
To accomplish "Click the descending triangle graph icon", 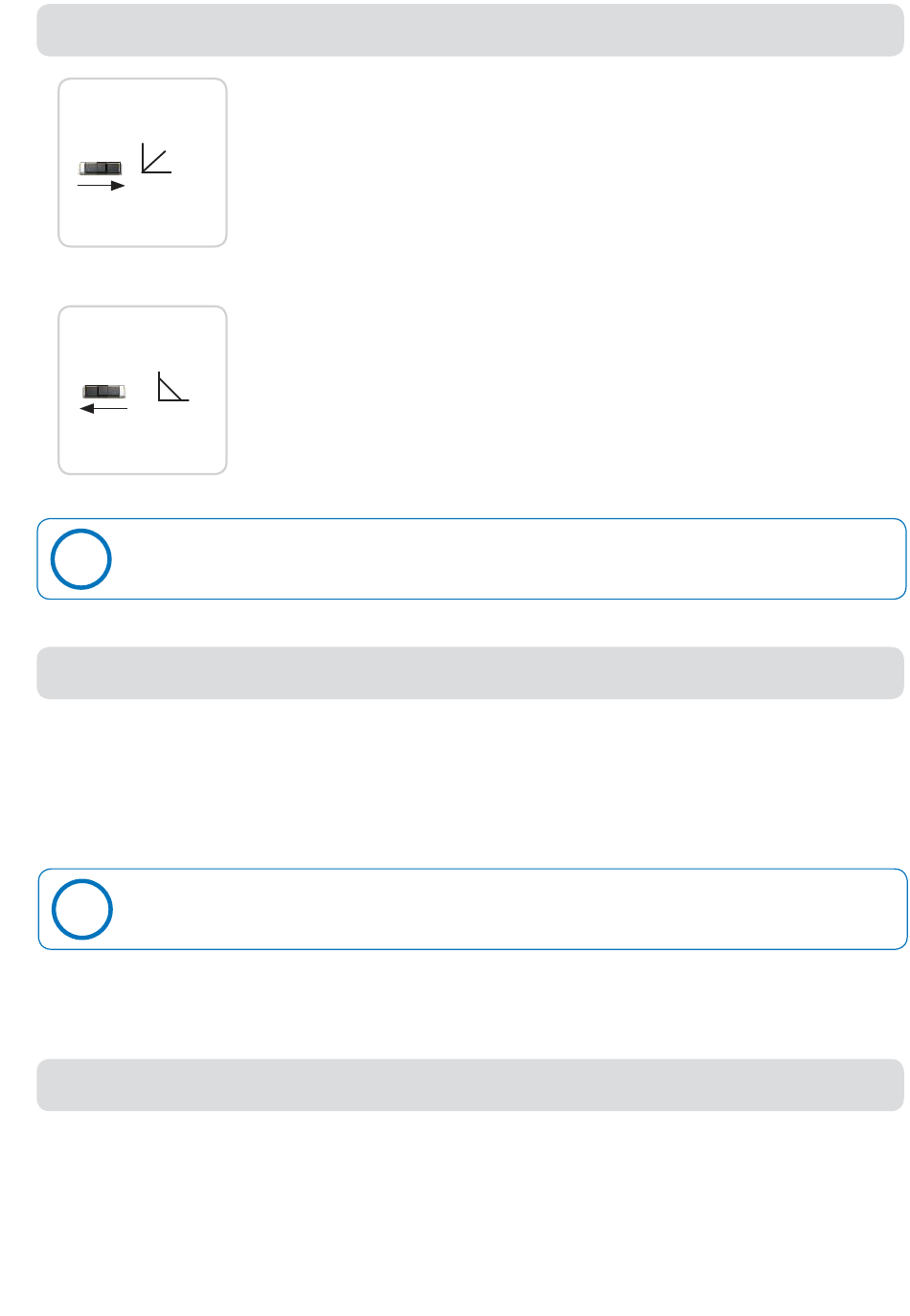I will pyautogui.click(x=173, y=387).
